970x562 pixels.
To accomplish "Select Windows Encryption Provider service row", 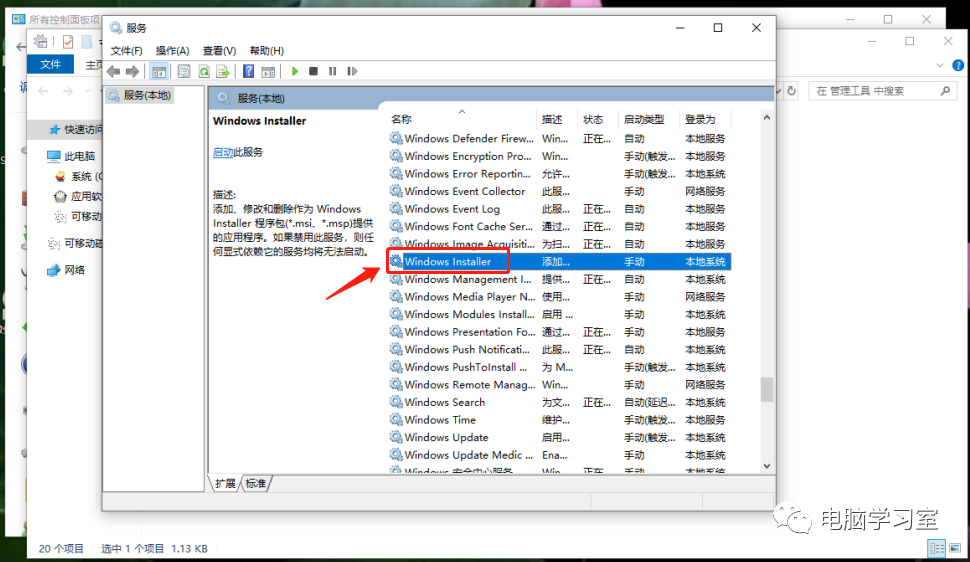I will pos(559,156).
